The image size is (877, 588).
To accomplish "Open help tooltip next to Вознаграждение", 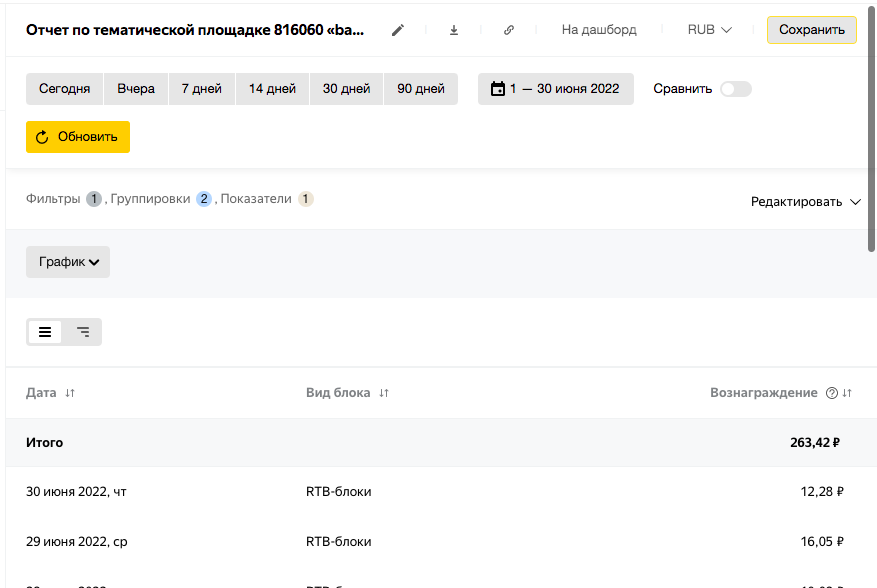I will coord(831,393).
